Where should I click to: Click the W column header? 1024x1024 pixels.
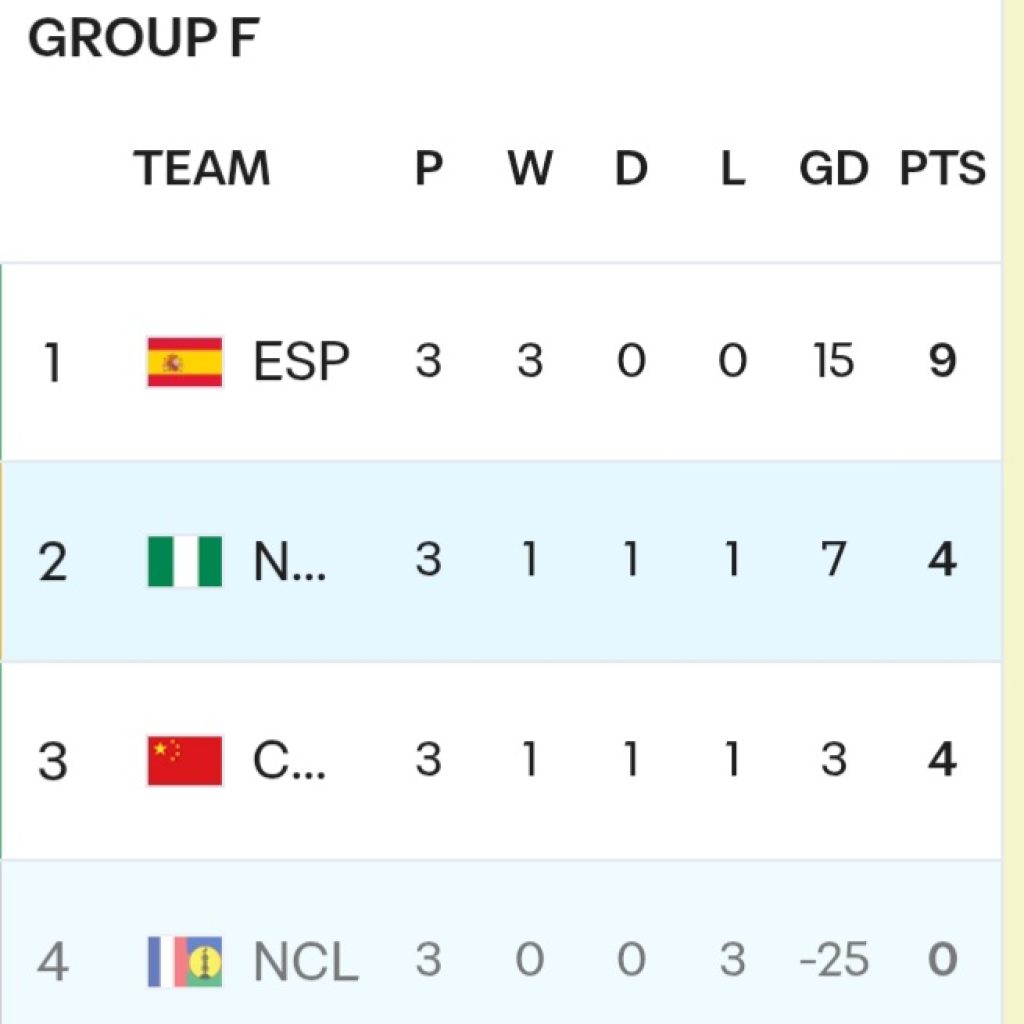pyautogui.click(x=530, y=168)
